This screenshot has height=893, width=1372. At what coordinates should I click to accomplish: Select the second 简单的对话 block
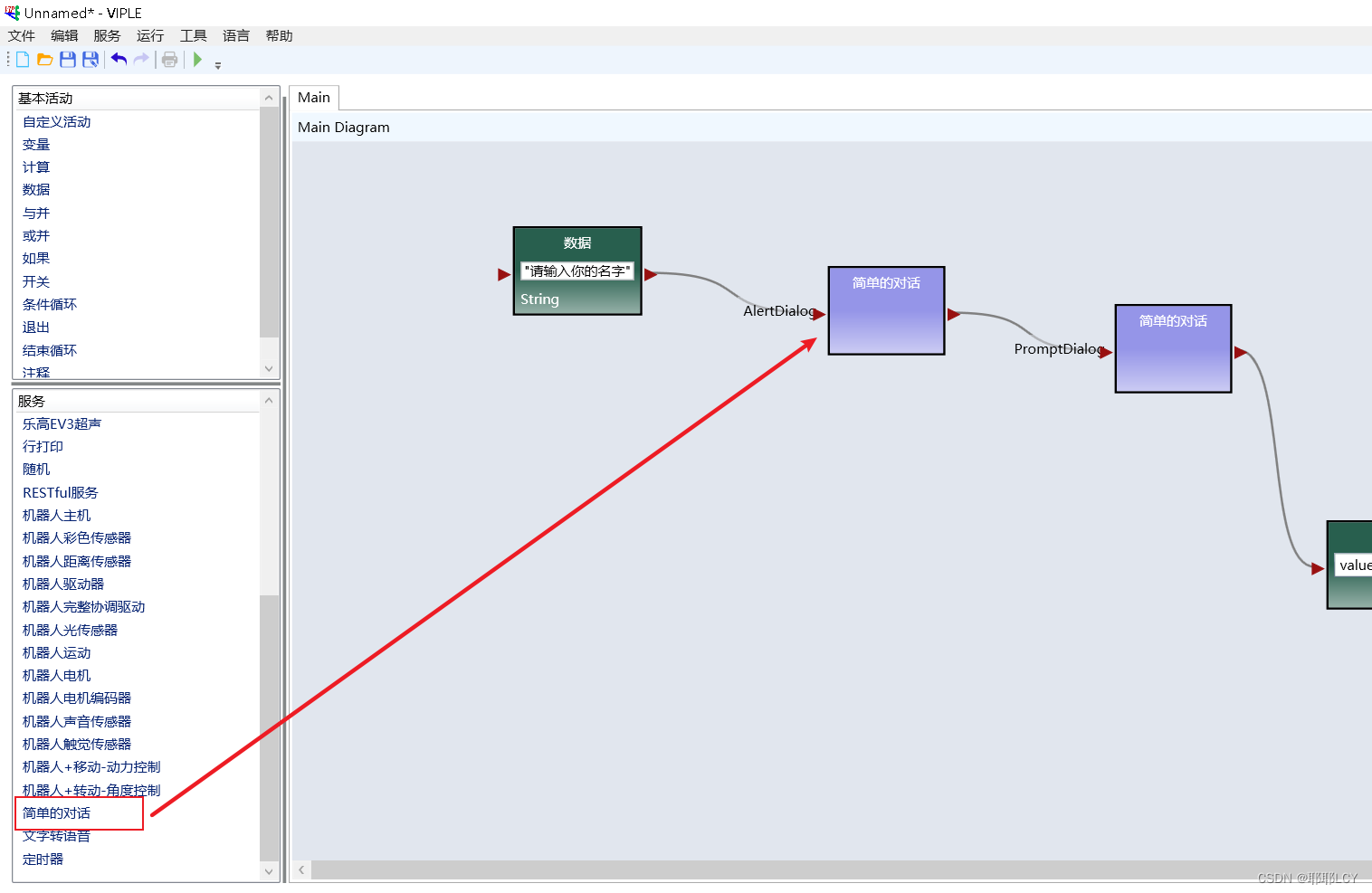[x=1174, y=348]
